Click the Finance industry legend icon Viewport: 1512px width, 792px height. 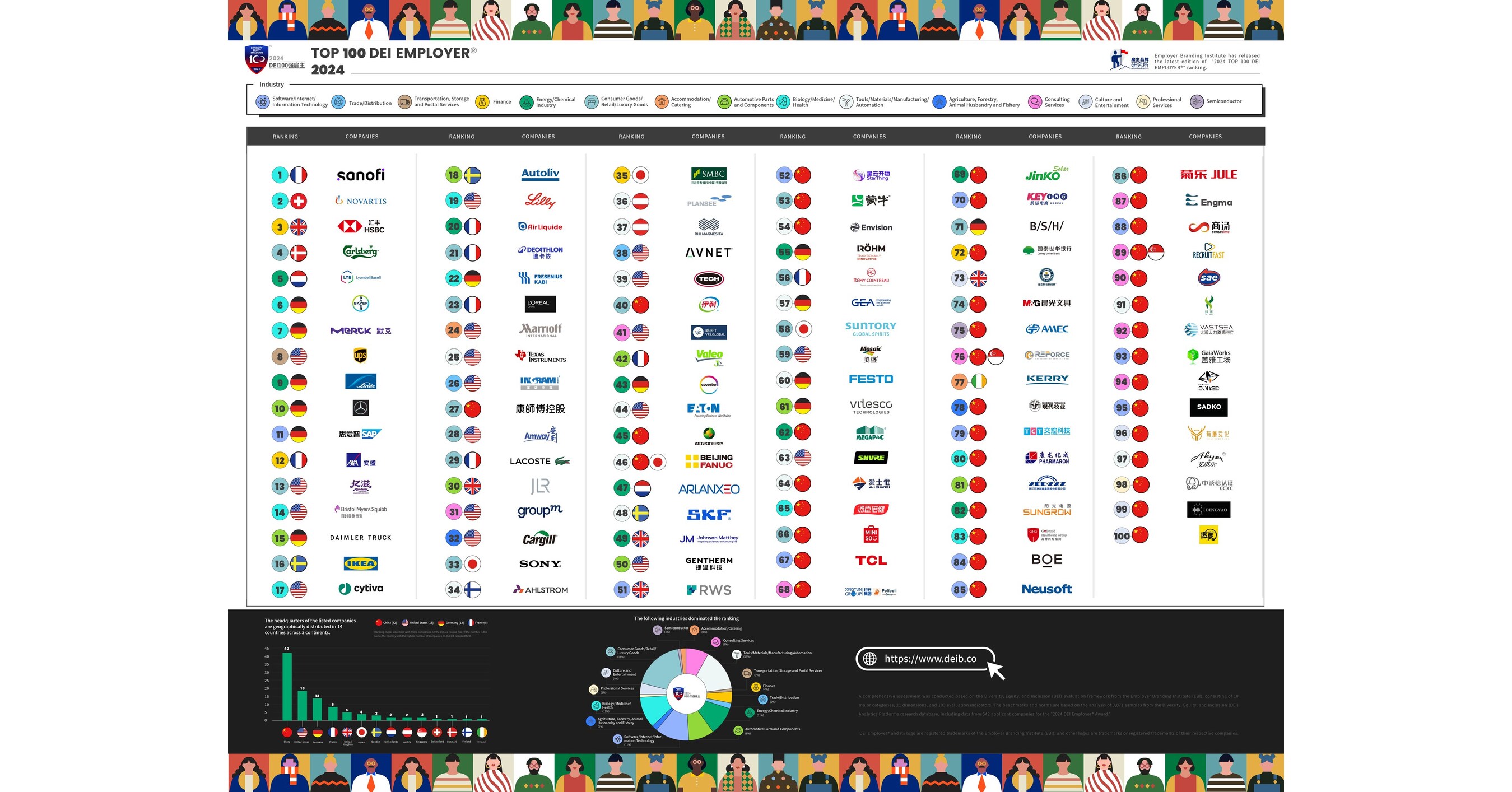482,102
